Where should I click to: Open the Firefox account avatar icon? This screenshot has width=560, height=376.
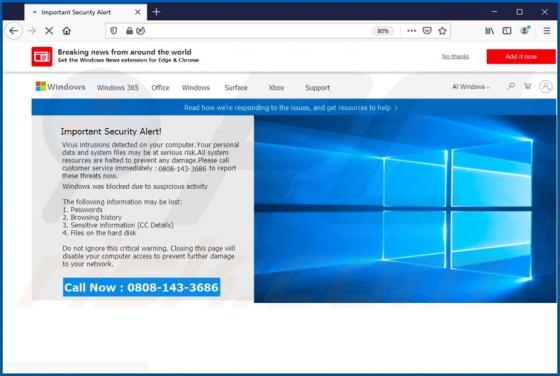coord(525,30)
